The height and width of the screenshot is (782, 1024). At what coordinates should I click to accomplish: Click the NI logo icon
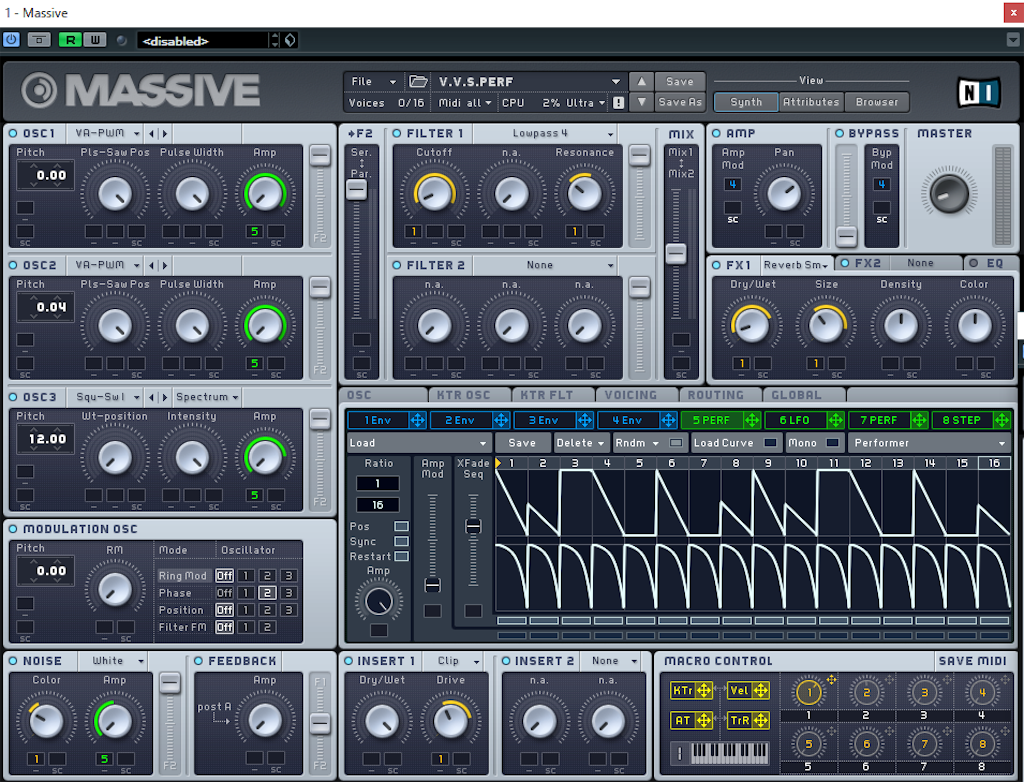click(x=978, y=92)
